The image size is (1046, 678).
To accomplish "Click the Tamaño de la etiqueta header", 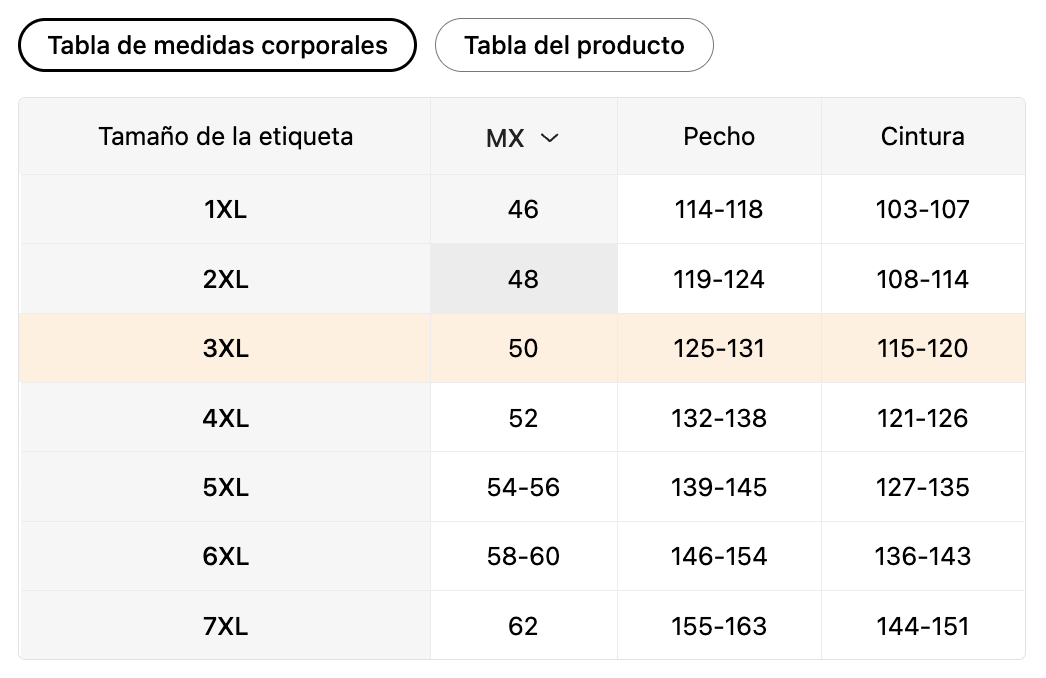I will pos(225,136).
